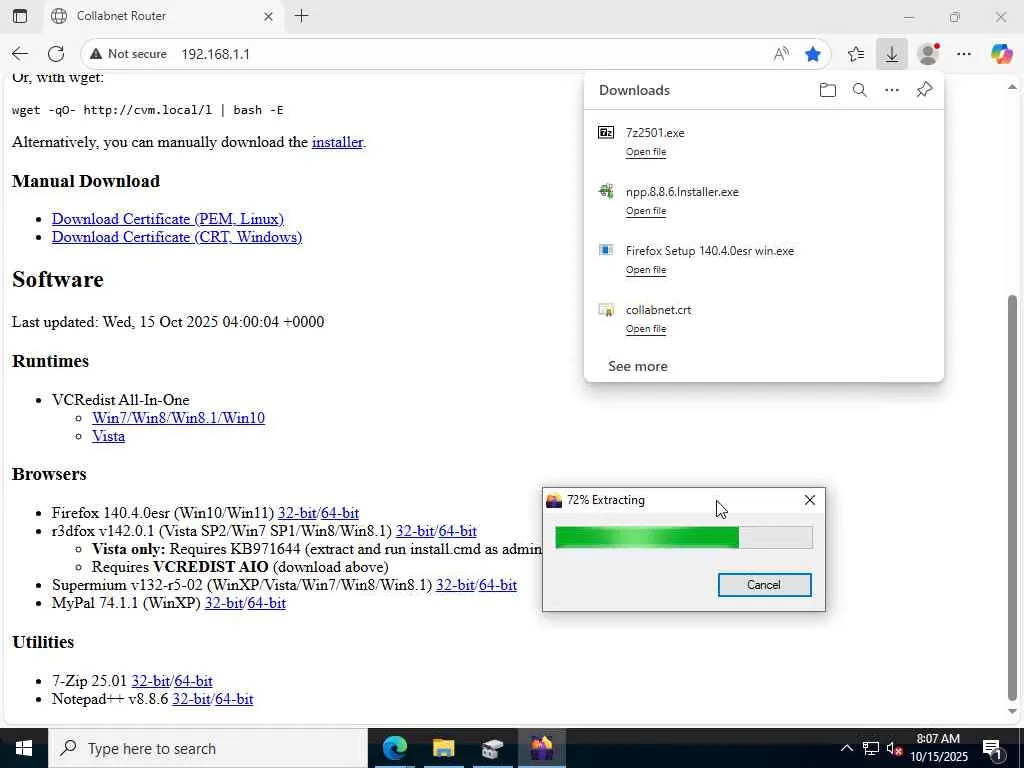
Task: Open the Favorites list icon
Action: pyautogui.click(x=856, y=54)
